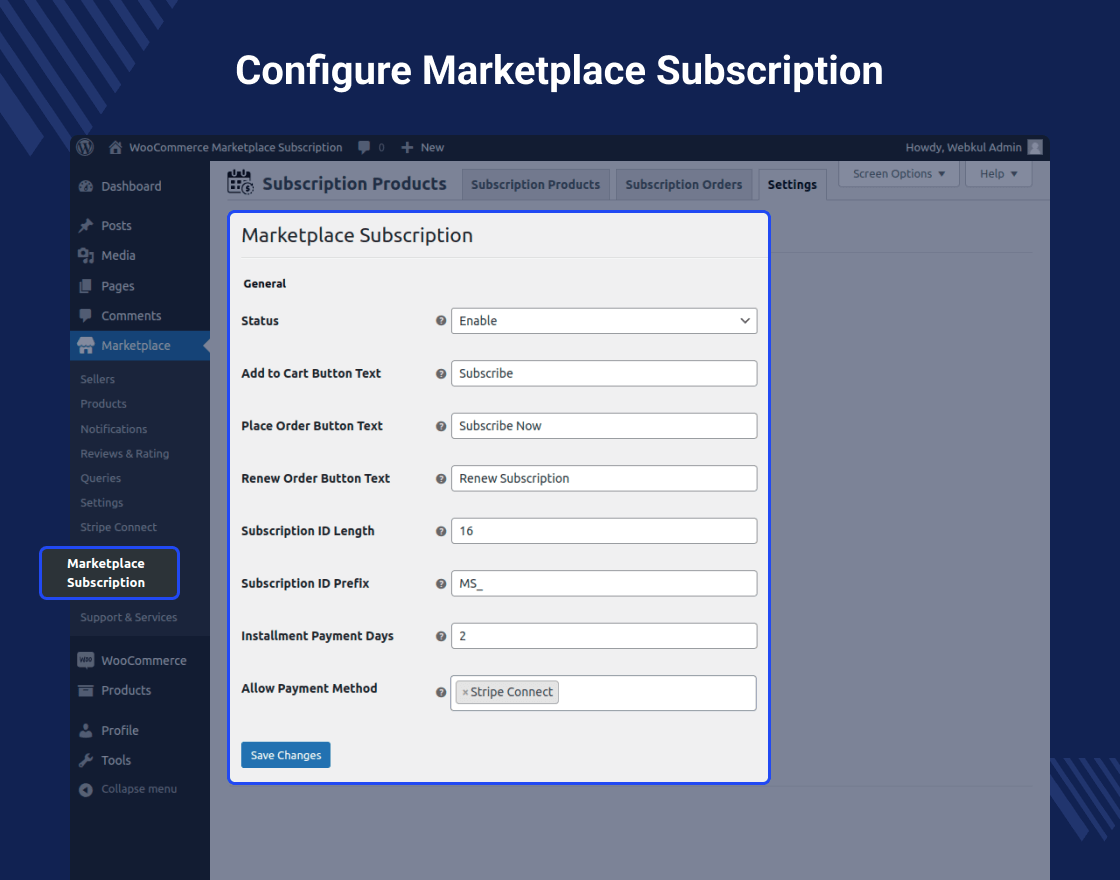
Task: Open Webkul Admin avatar icon
Action: click(1034, 147)
